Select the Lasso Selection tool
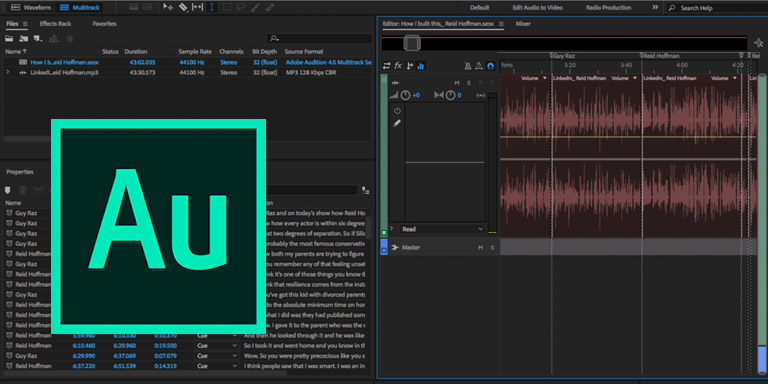Viewport: 768px width, 384px height. pos(240,7)
